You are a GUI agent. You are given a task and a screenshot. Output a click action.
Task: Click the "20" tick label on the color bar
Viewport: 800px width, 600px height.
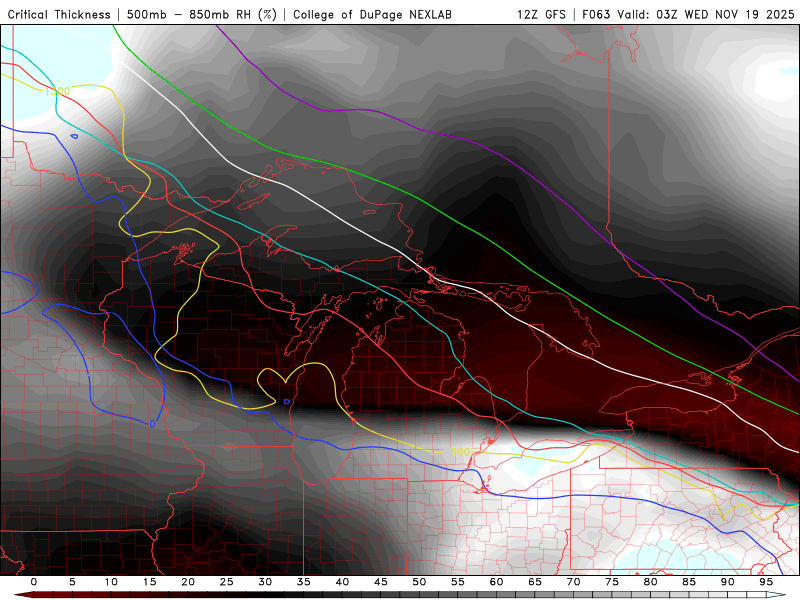[x=188, y=582]
